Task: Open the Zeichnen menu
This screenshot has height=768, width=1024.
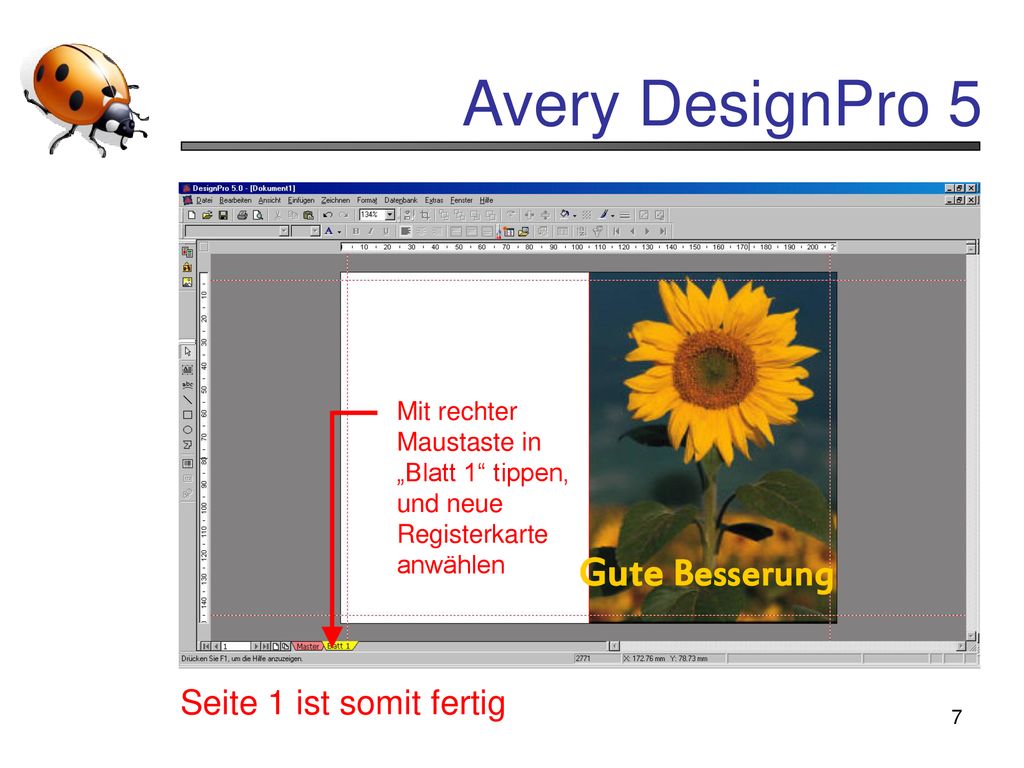Action: pos(336,200)
